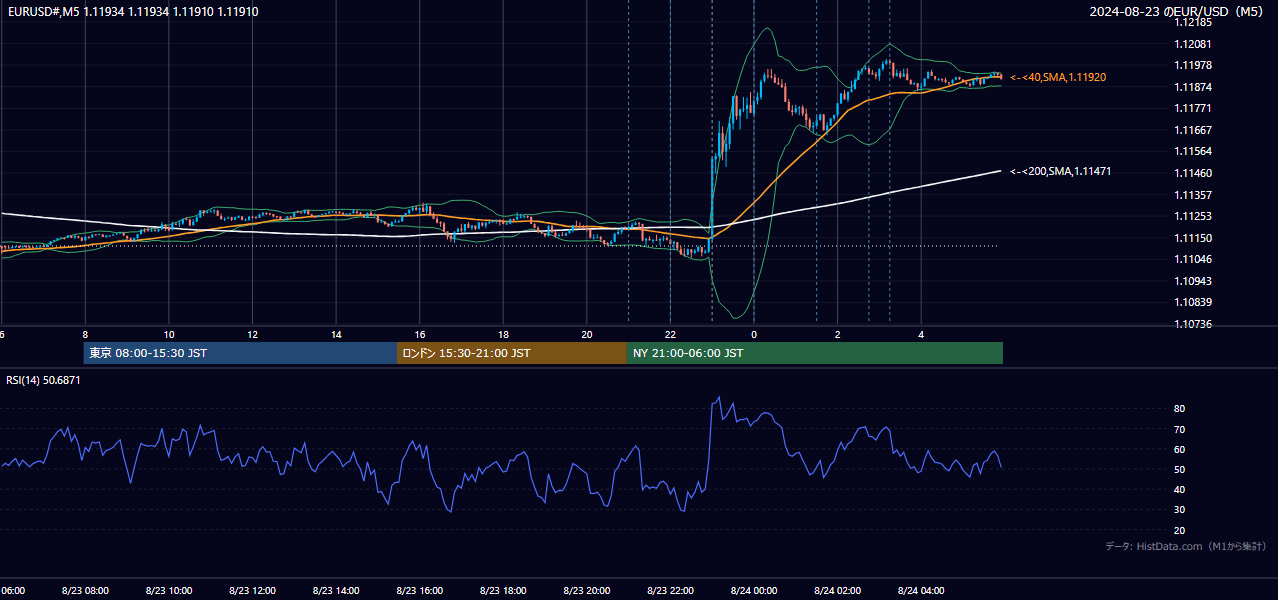1278x600 pixels.
Task: Click the 8/23 22:00 bottom time label
Action: tap(670, 591)
